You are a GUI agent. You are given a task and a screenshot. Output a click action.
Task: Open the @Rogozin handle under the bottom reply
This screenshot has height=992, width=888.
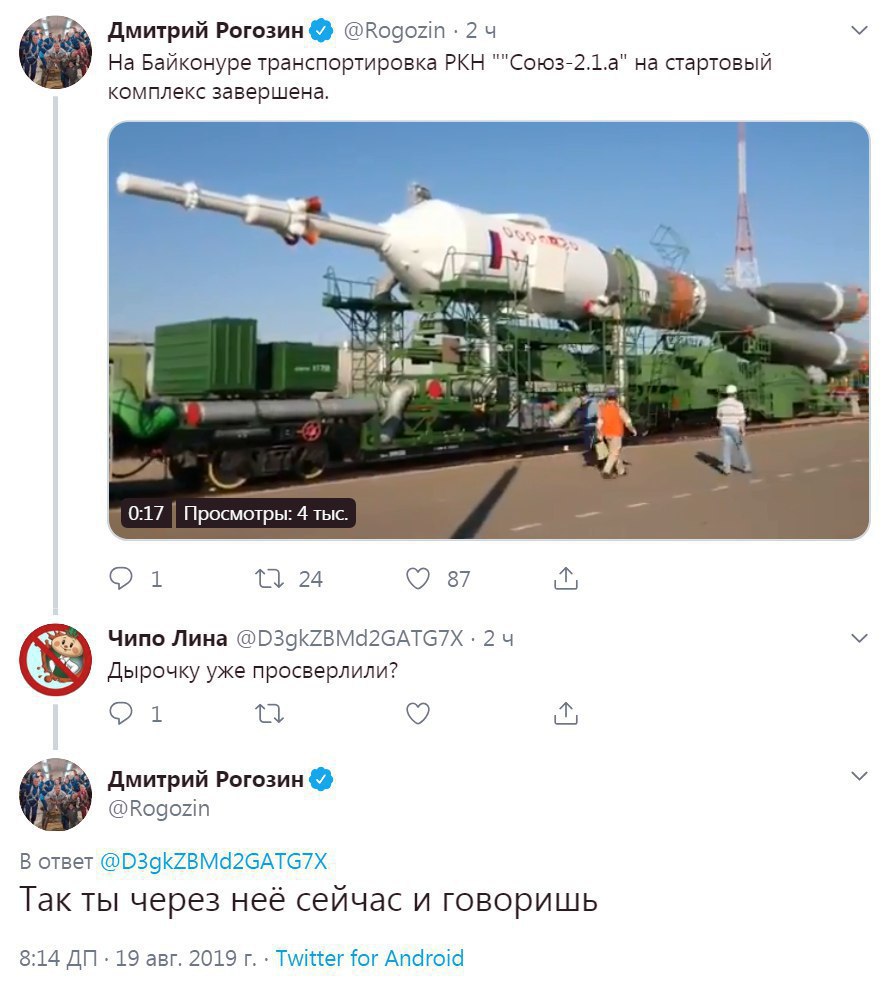(x=159, y=808)
